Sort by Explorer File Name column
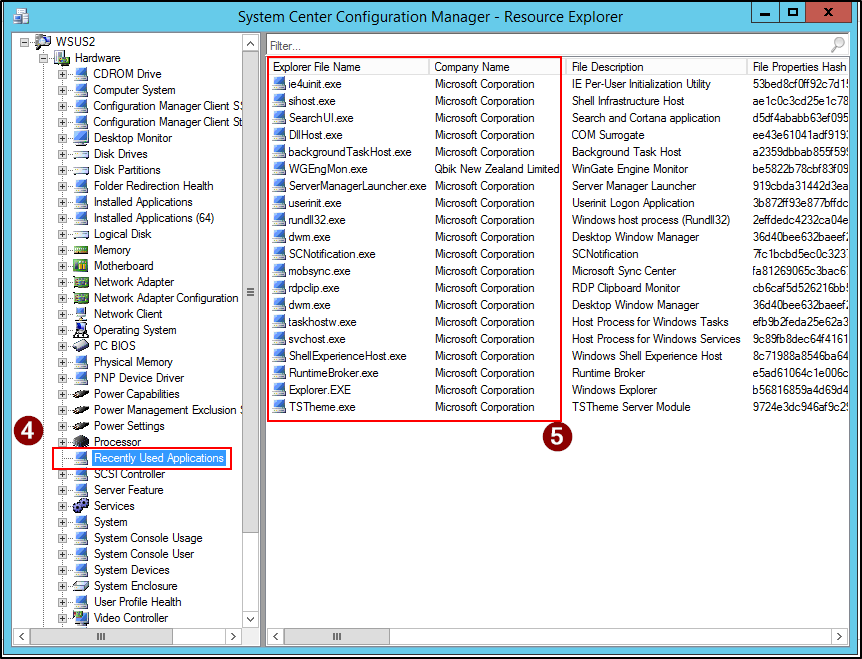862x659 pixels. coord(349,67)
